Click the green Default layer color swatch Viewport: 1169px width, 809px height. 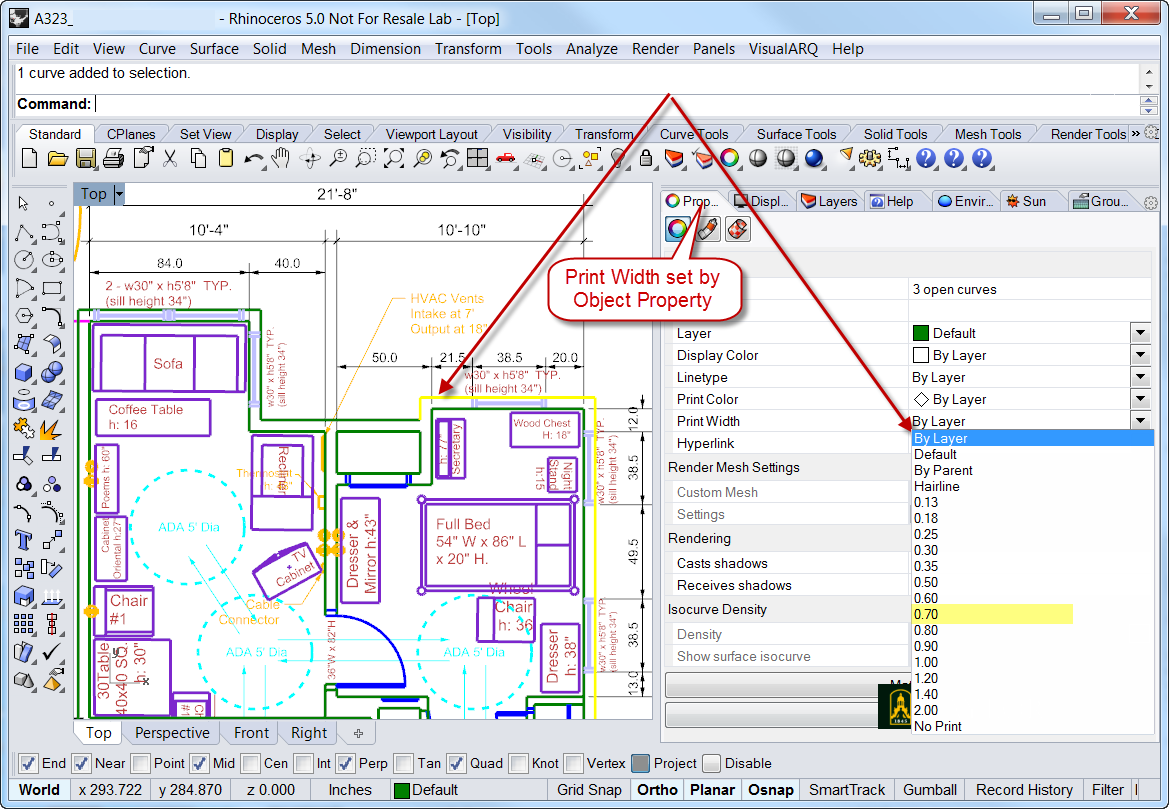pyautogui.click(x=921, y=333)
